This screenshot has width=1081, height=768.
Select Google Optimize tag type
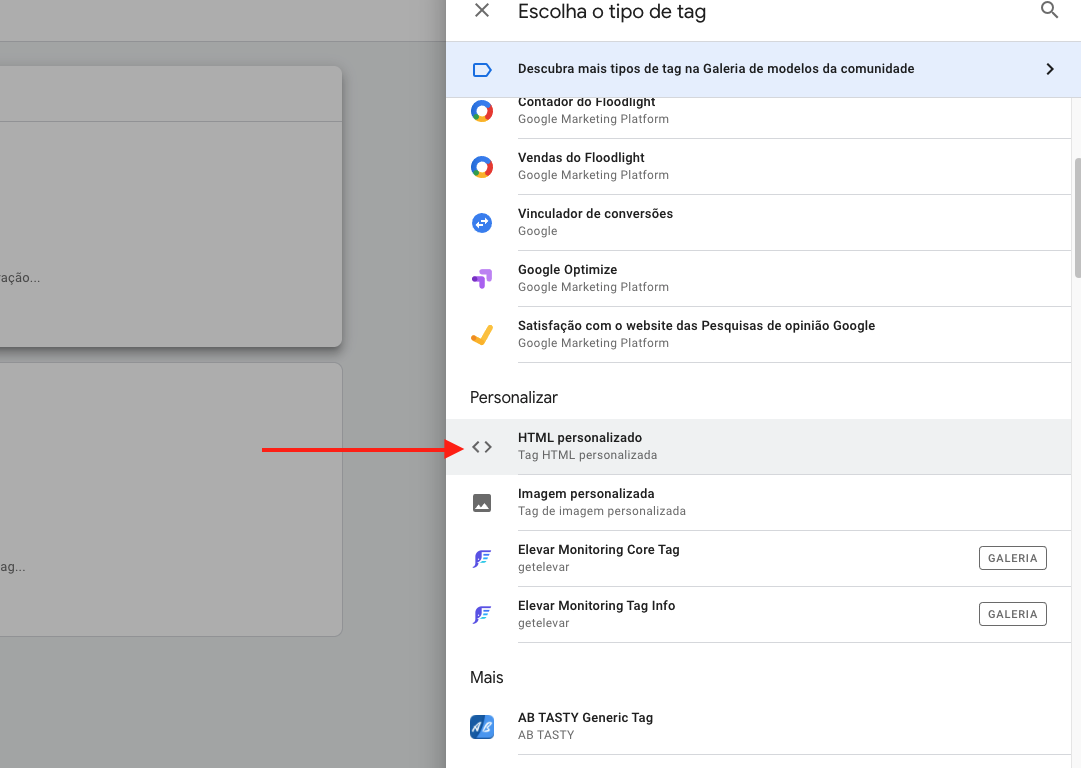758,279
